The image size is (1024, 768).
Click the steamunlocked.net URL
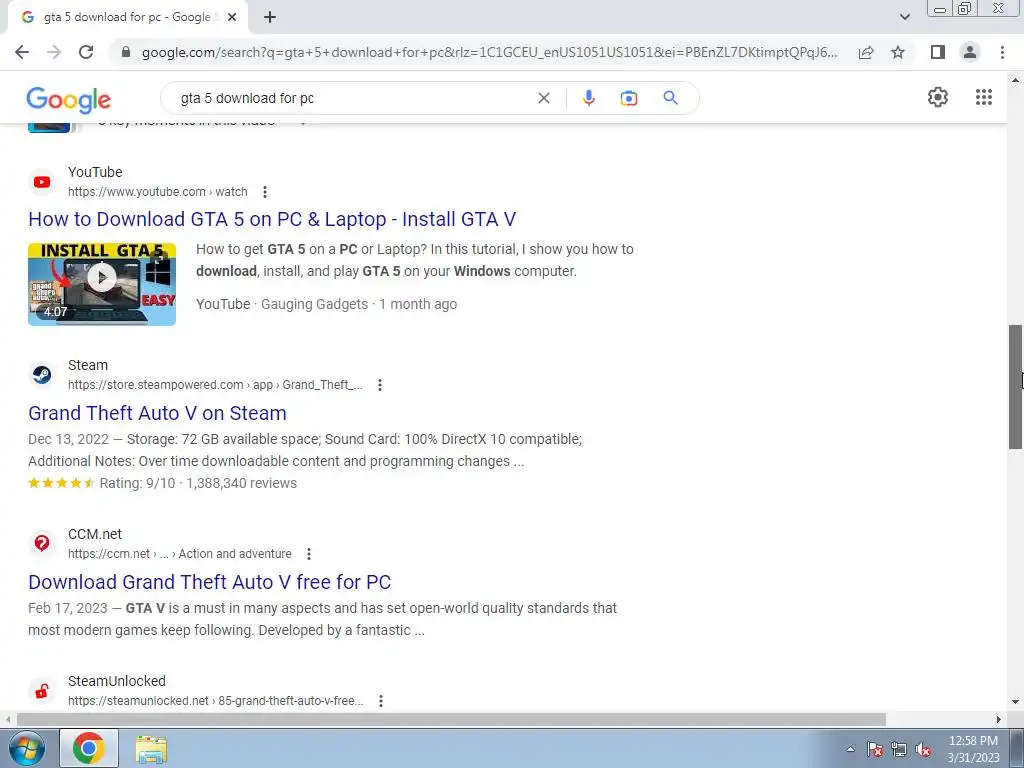point(216,701)
